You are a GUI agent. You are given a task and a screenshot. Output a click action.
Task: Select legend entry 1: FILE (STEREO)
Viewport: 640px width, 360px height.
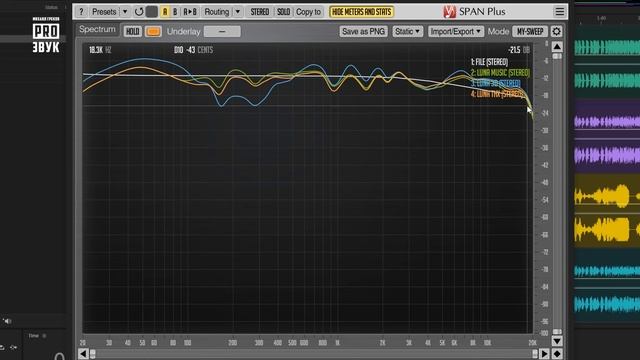[x=489, y=62]
